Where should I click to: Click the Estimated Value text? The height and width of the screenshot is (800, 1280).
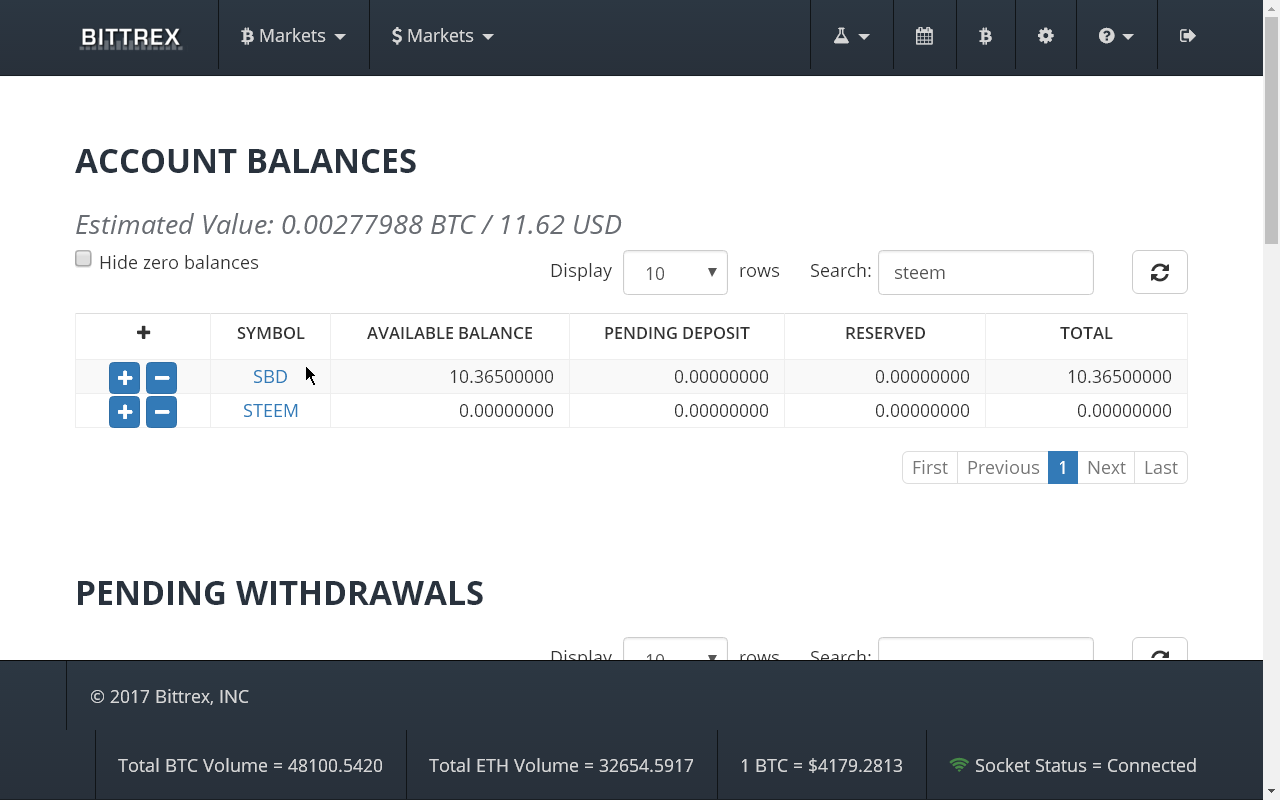point(349,224)
